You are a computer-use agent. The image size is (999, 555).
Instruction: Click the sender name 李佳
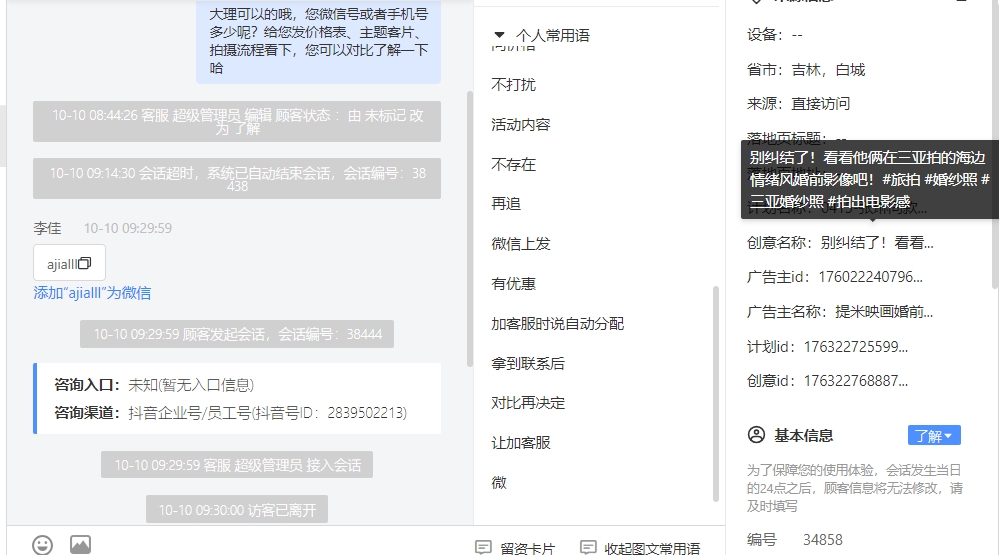click(47, 228)
